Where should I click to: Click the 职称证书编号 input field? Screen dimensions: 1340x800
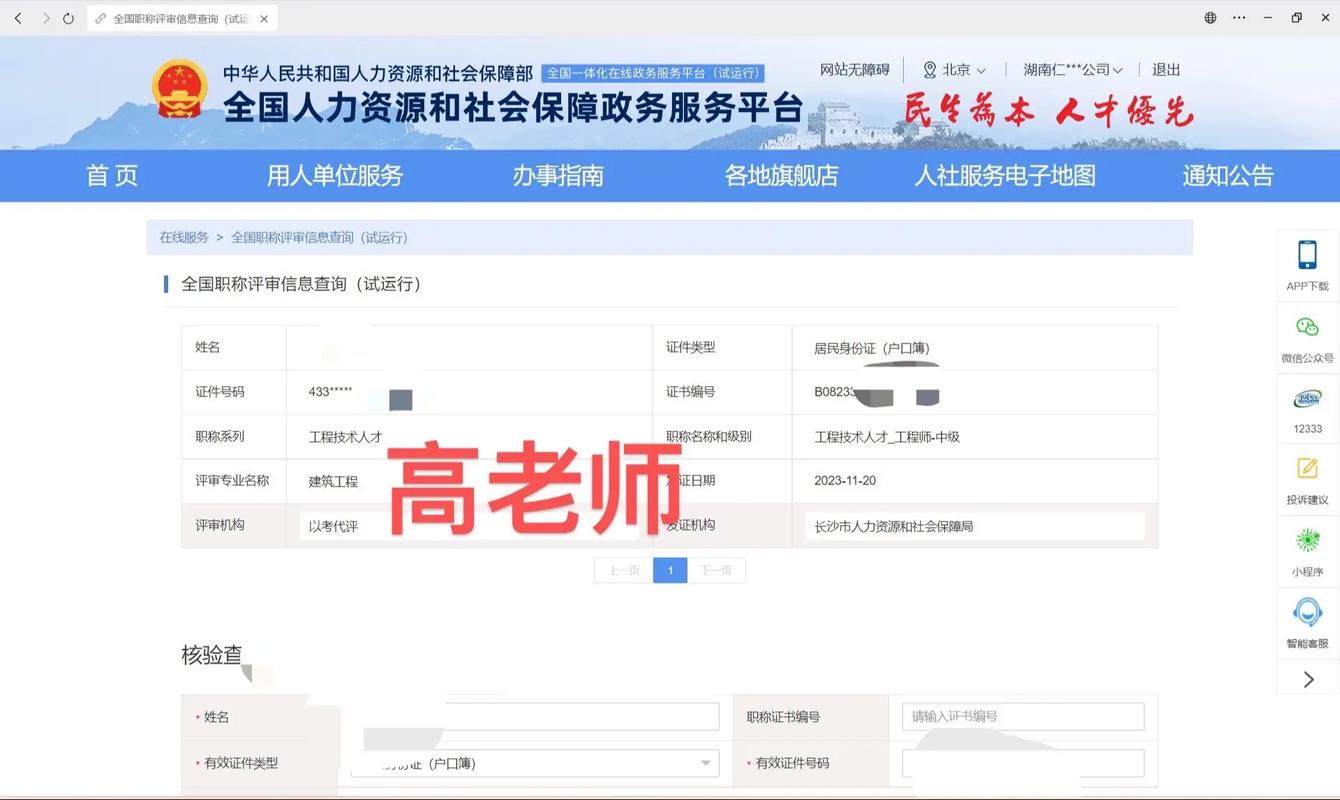(1022, 716)
